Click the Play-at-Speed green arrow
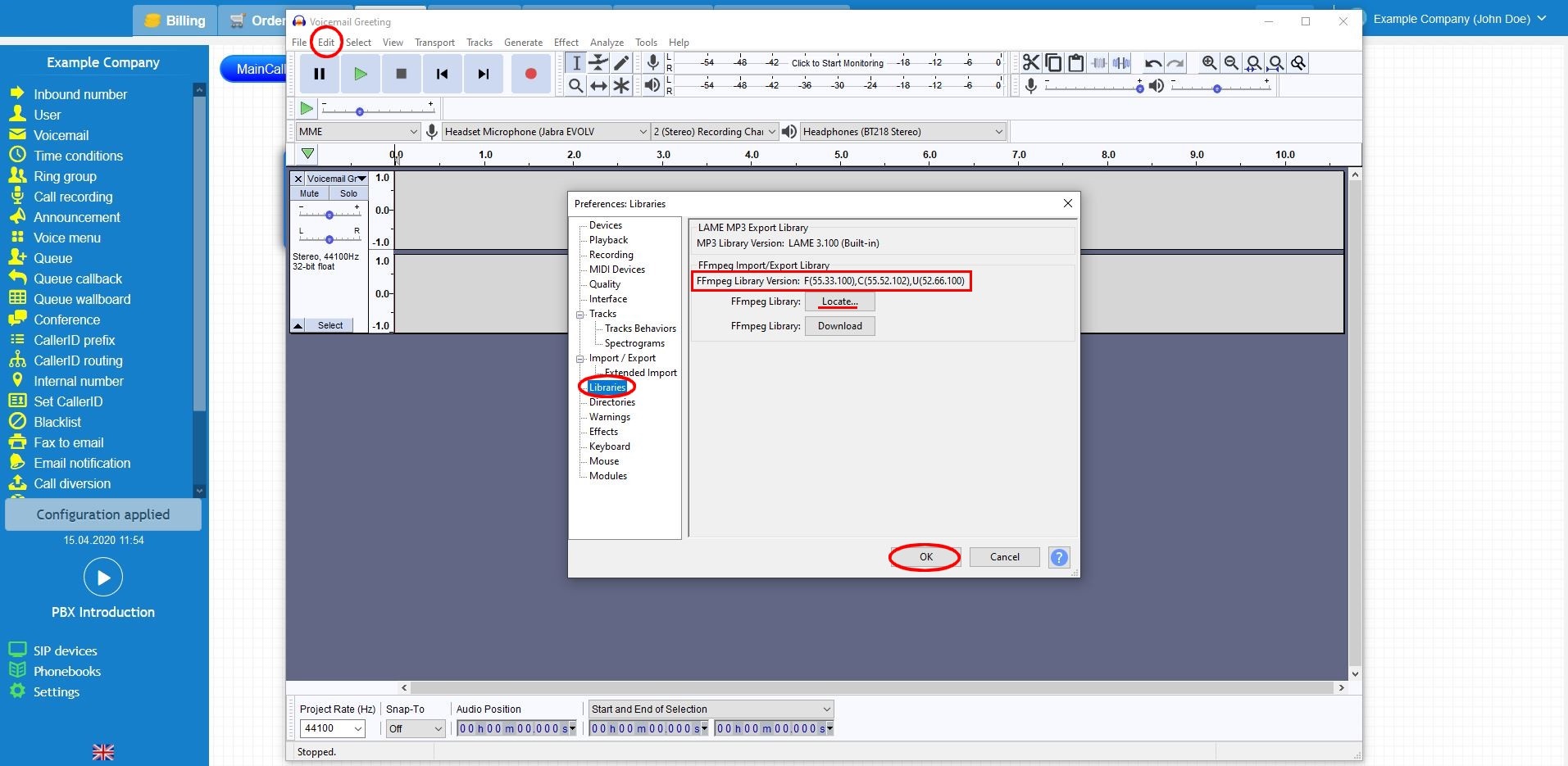The image size is (1568, 766). point(307,108)
